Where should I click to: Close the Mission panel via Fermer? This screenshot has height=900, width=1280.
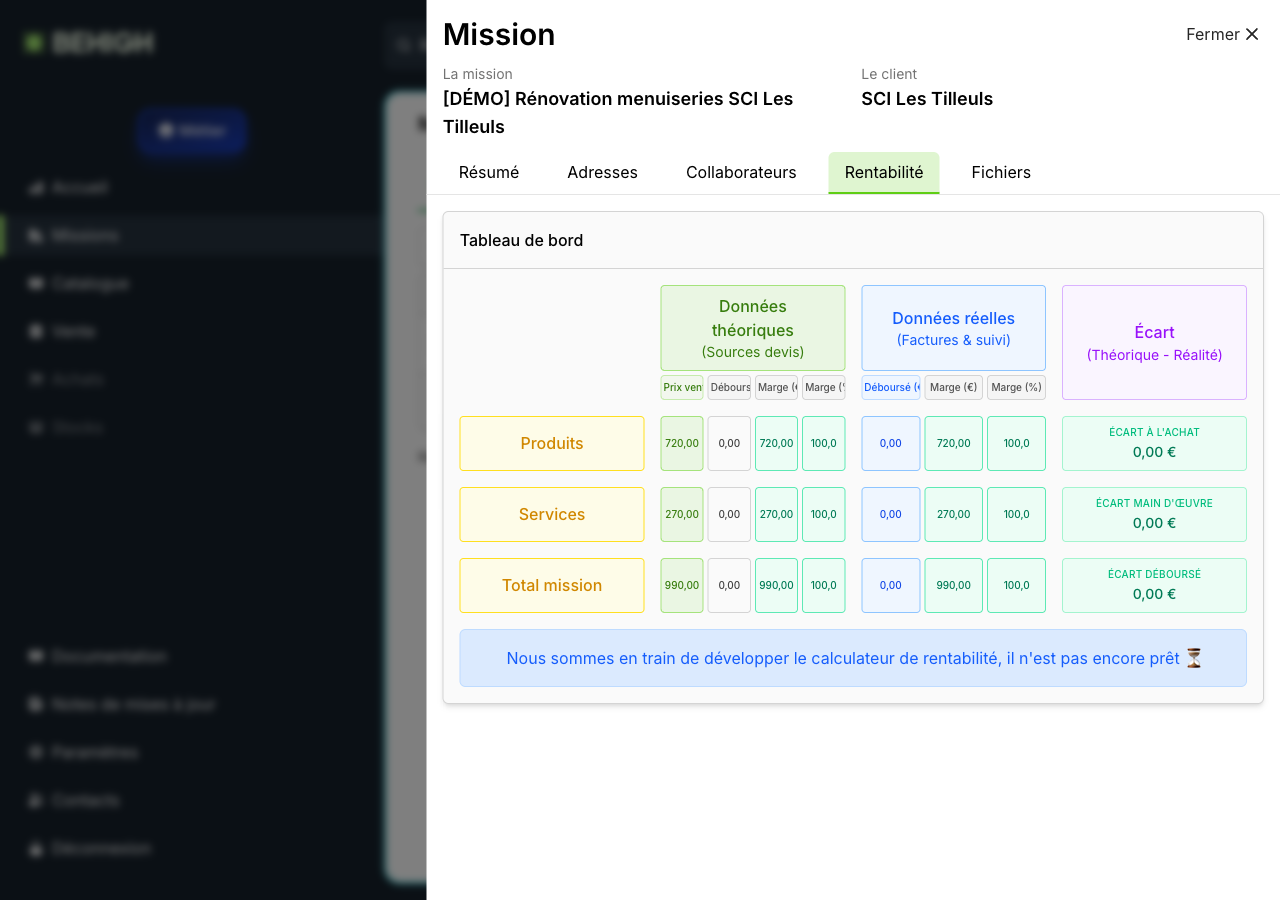1222,34
